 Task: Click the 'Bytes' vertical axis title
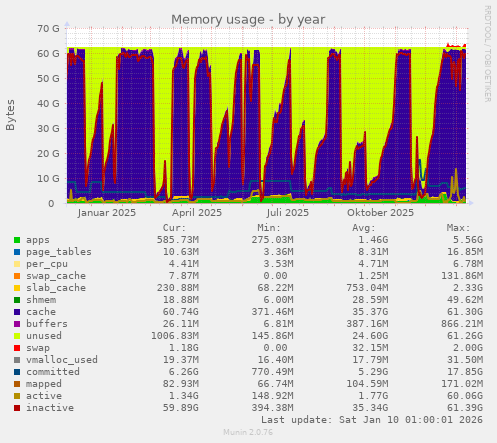coord(10,115)
